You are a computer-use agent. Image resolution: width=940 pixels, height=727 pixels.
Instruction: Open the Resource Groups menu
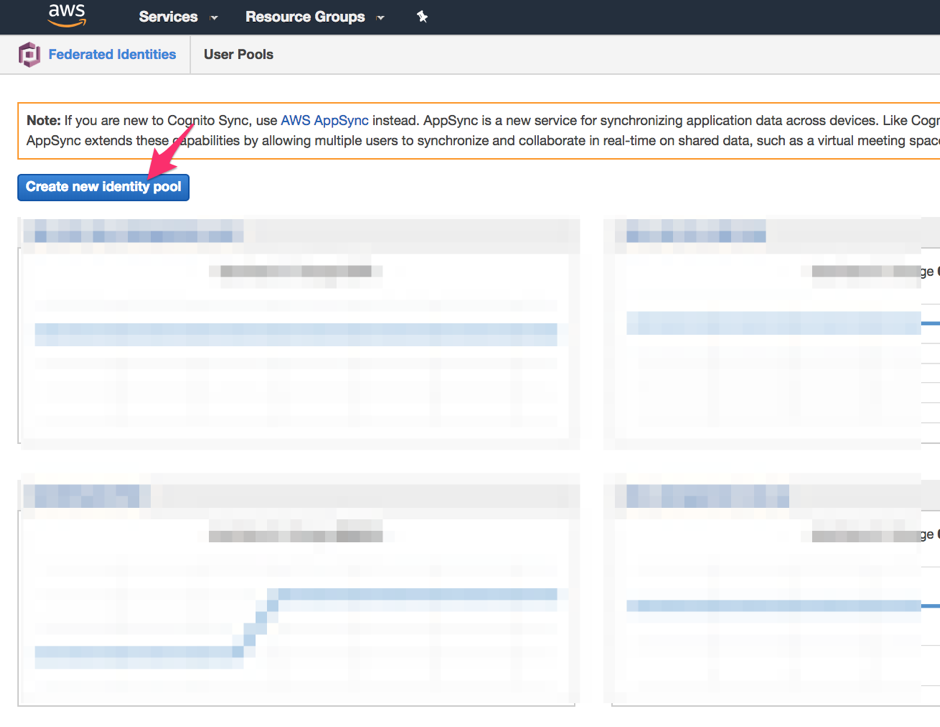pos(305,17)
